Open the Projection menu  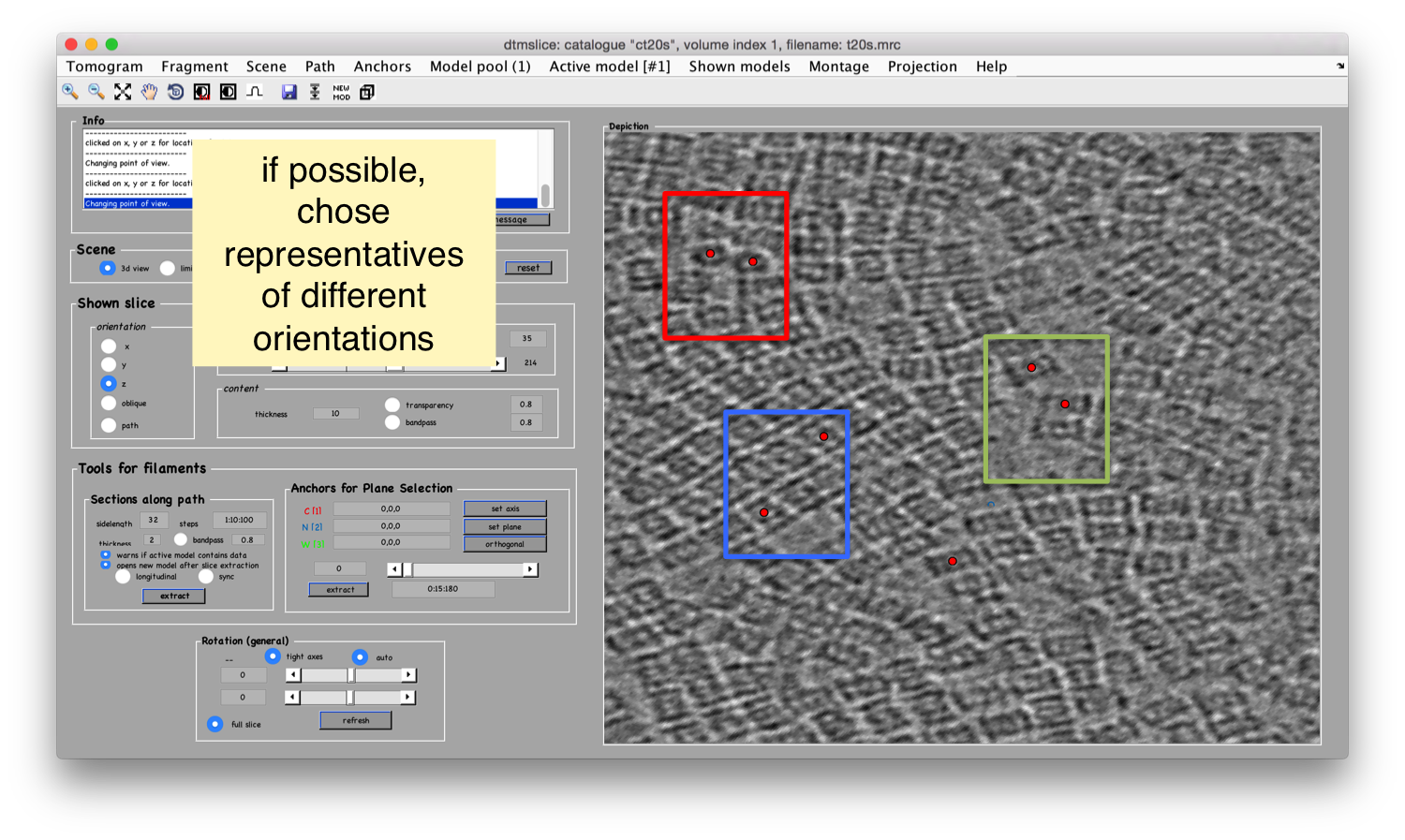pos(922,66)
